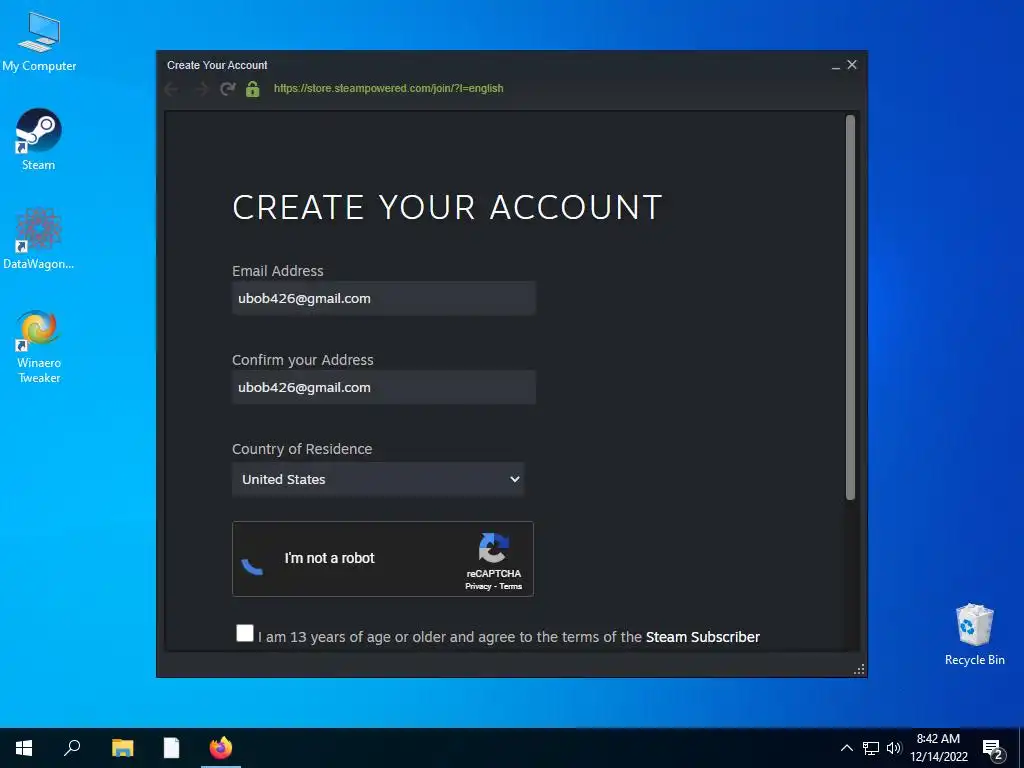
Task: Click the Create Your Account title bar text
Action: point(217,65)
